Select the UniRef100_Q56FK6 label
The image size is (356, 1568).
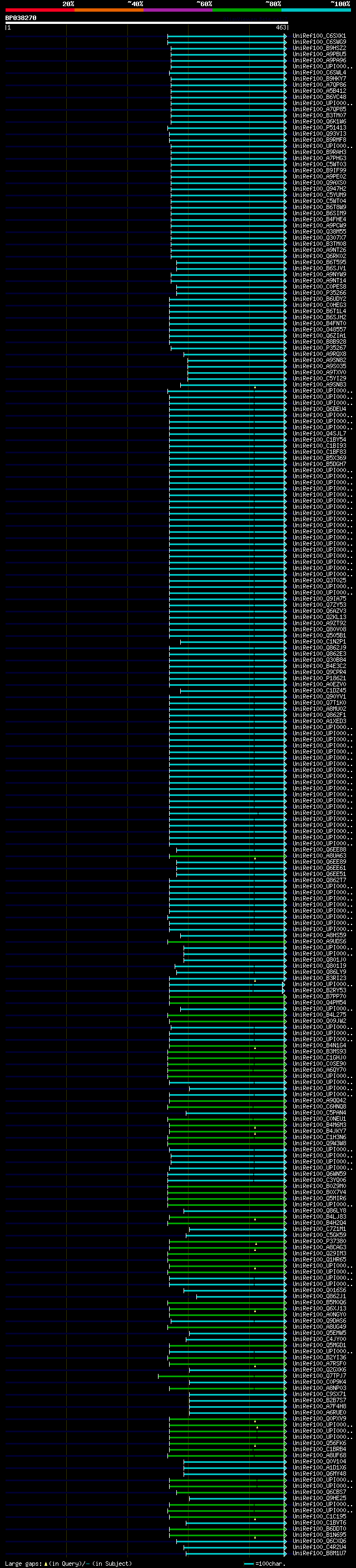319,1443
